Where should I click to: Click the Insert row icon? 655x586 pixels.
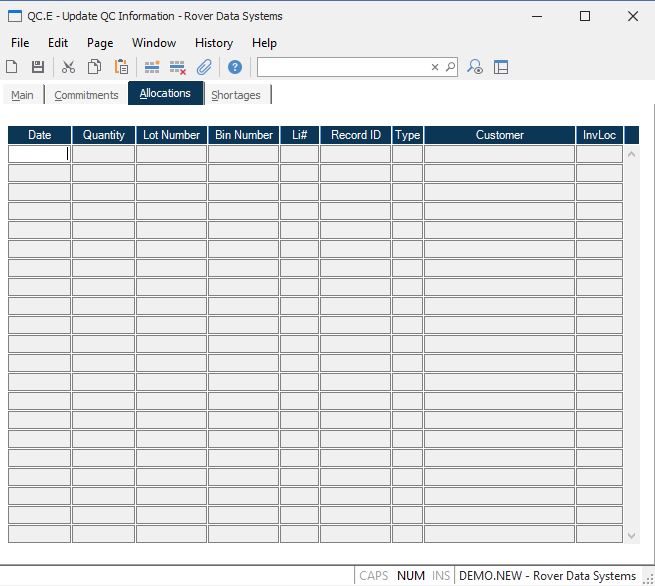(x=152, y=67)
